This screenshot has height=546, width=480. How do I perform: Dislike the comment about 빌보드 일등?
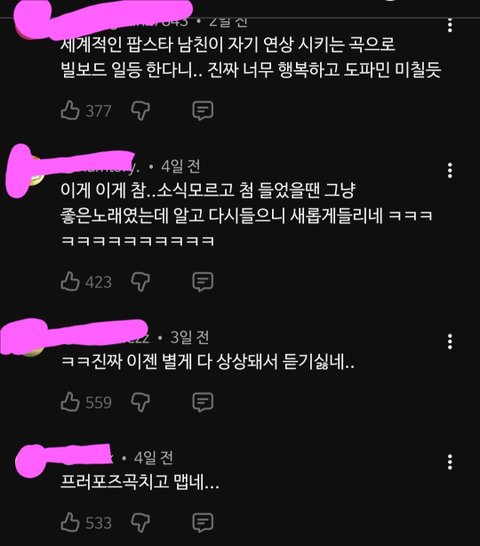(140, 111)
